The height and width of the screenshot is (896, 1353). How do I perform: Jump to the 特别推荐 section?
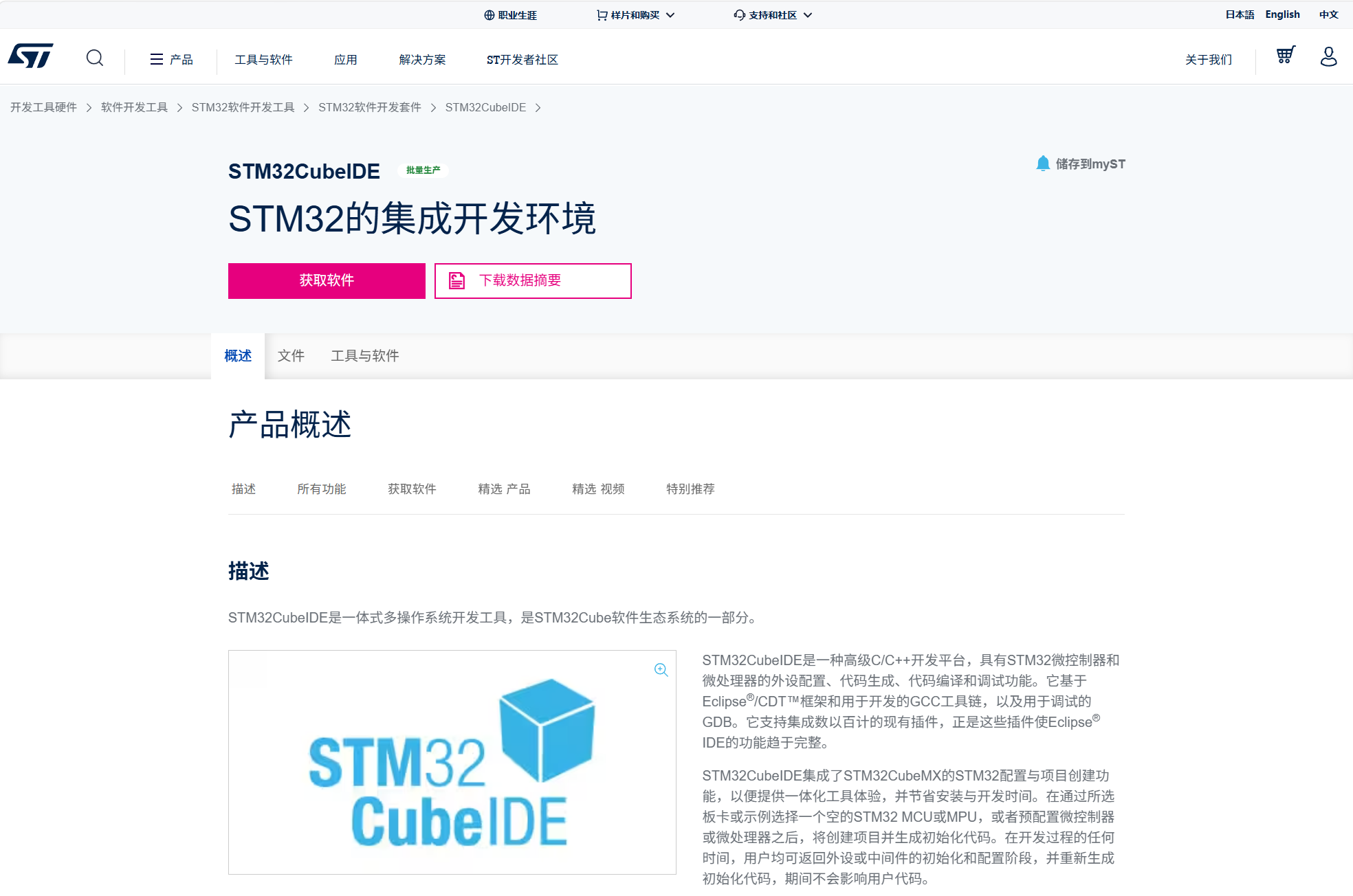click(x=690, y=489)
